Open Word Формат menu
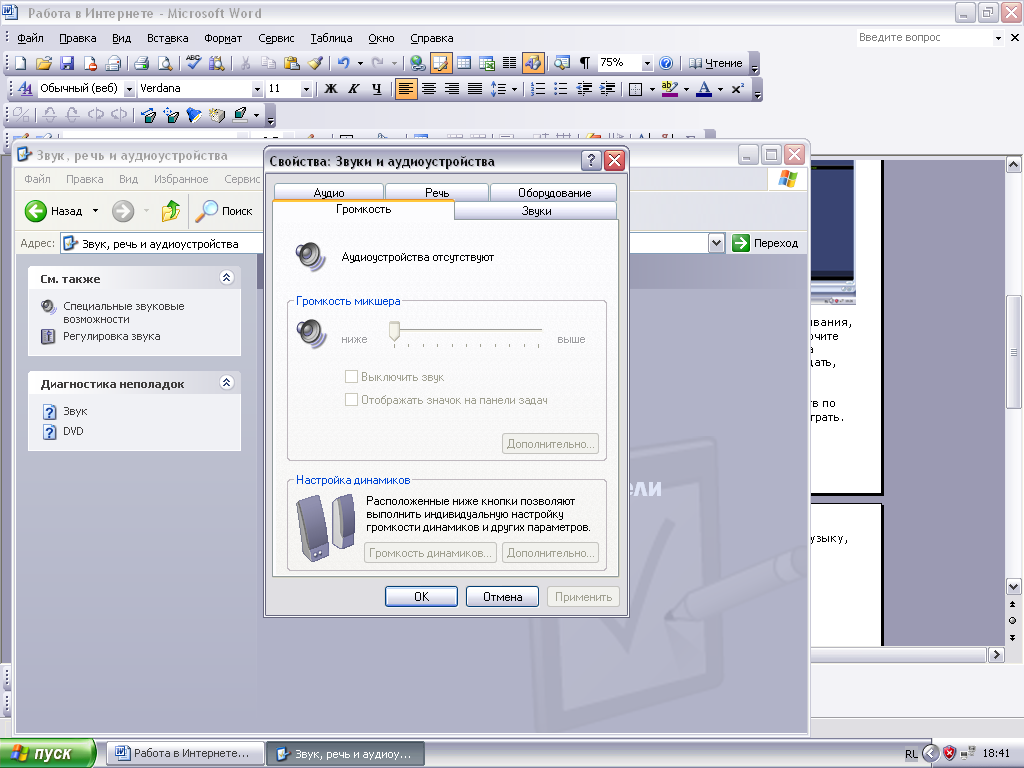The image size is (1024, 768). coord(223,38)
